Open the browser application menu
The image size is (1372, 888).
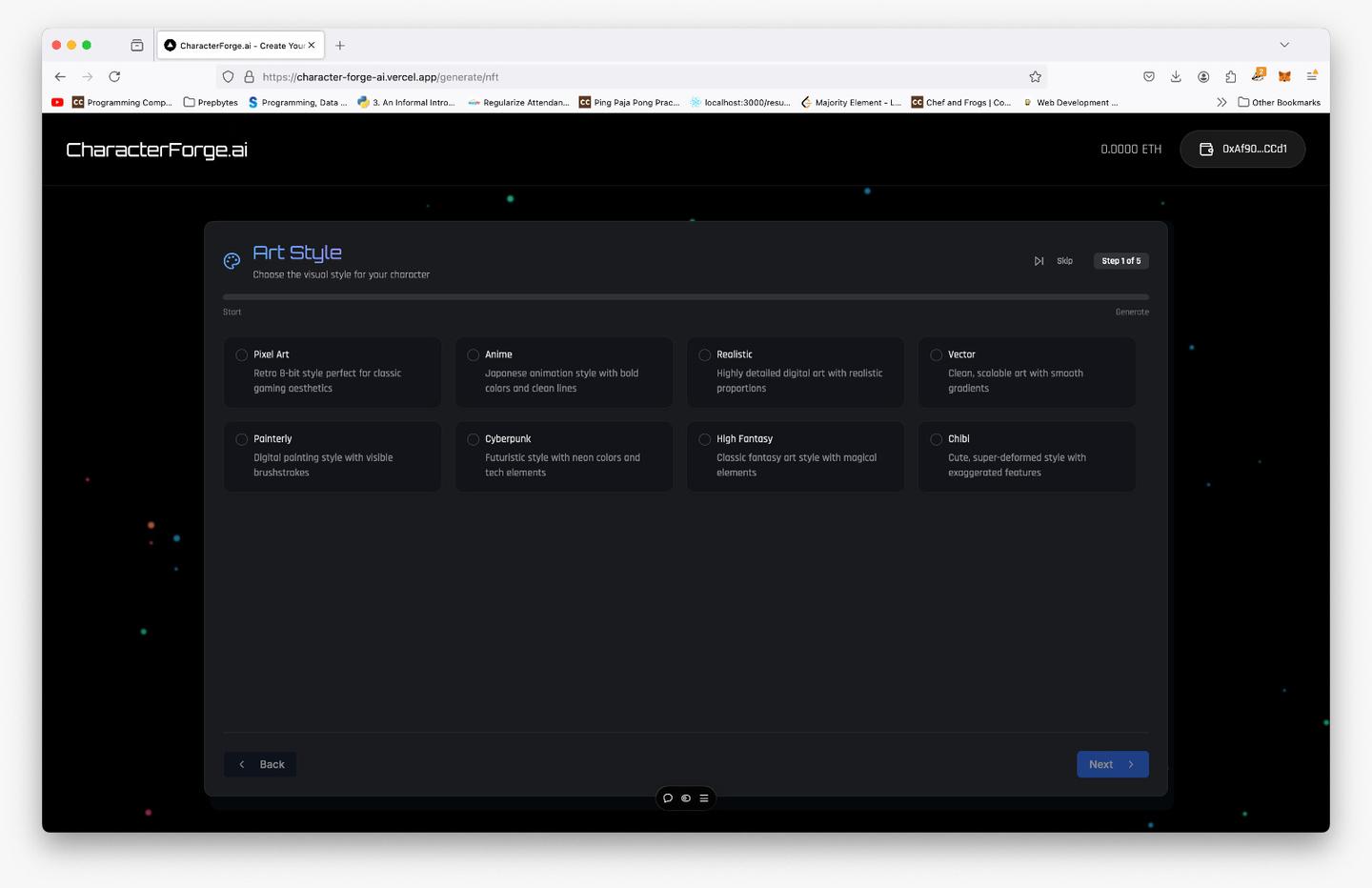[1312, 76]
